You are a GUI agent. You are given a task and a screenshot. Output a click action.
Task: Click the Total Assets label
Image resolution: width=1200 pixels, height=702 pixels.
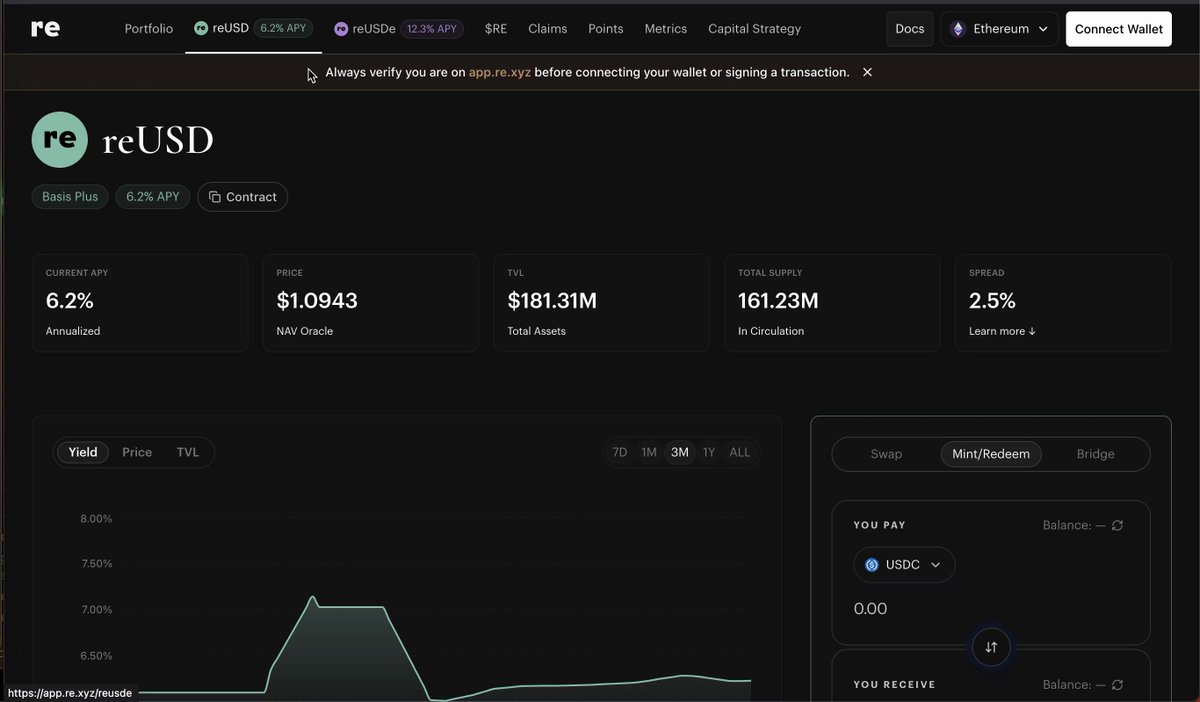(537, 331)
